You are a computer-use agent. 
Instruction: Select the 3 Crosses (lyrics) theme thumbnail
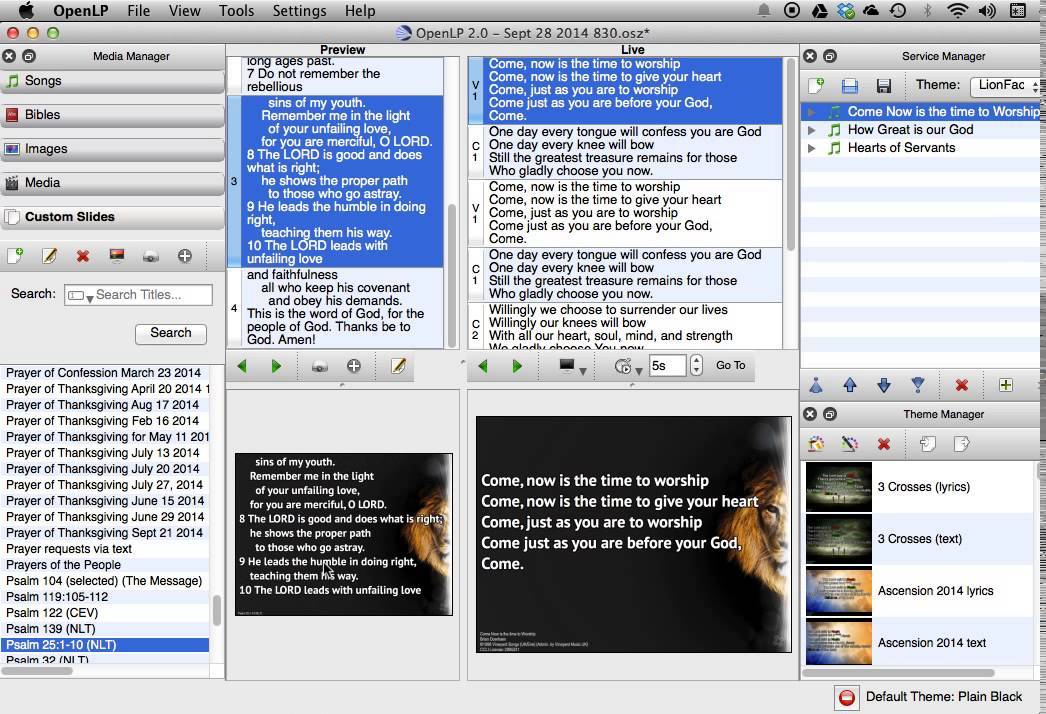pos(839,487)
